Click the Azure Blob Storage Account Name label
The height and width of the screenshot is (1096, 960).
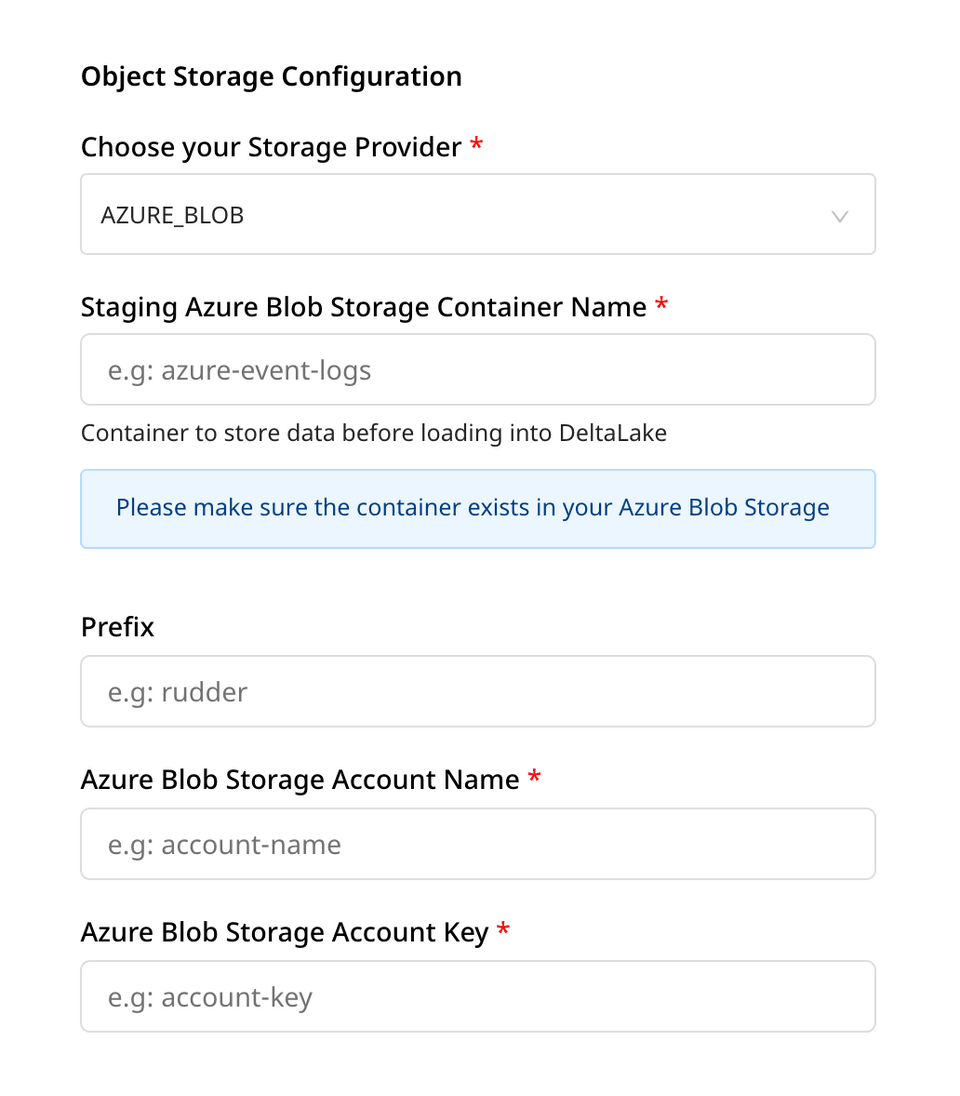300,780
